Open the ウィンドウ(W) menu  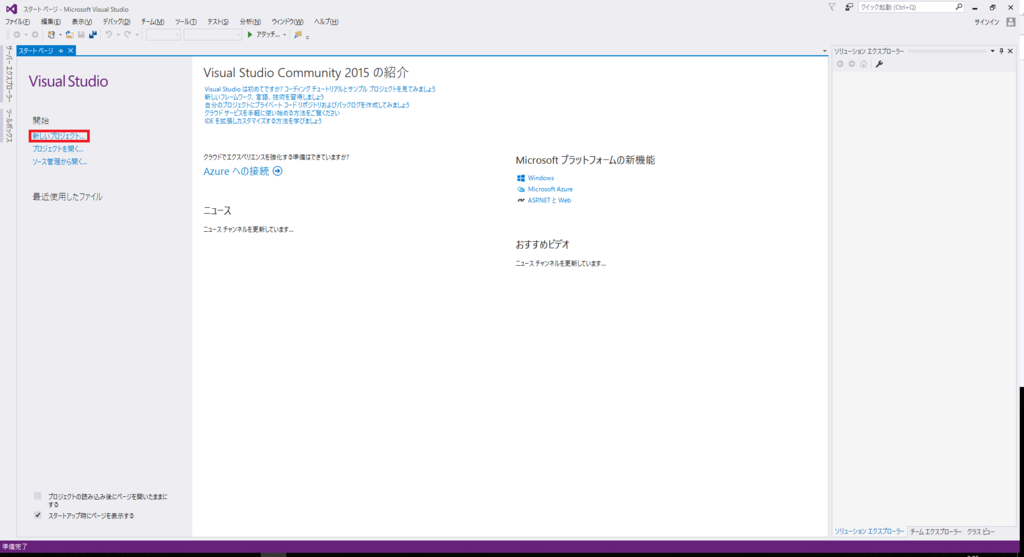tap(287, 22)
